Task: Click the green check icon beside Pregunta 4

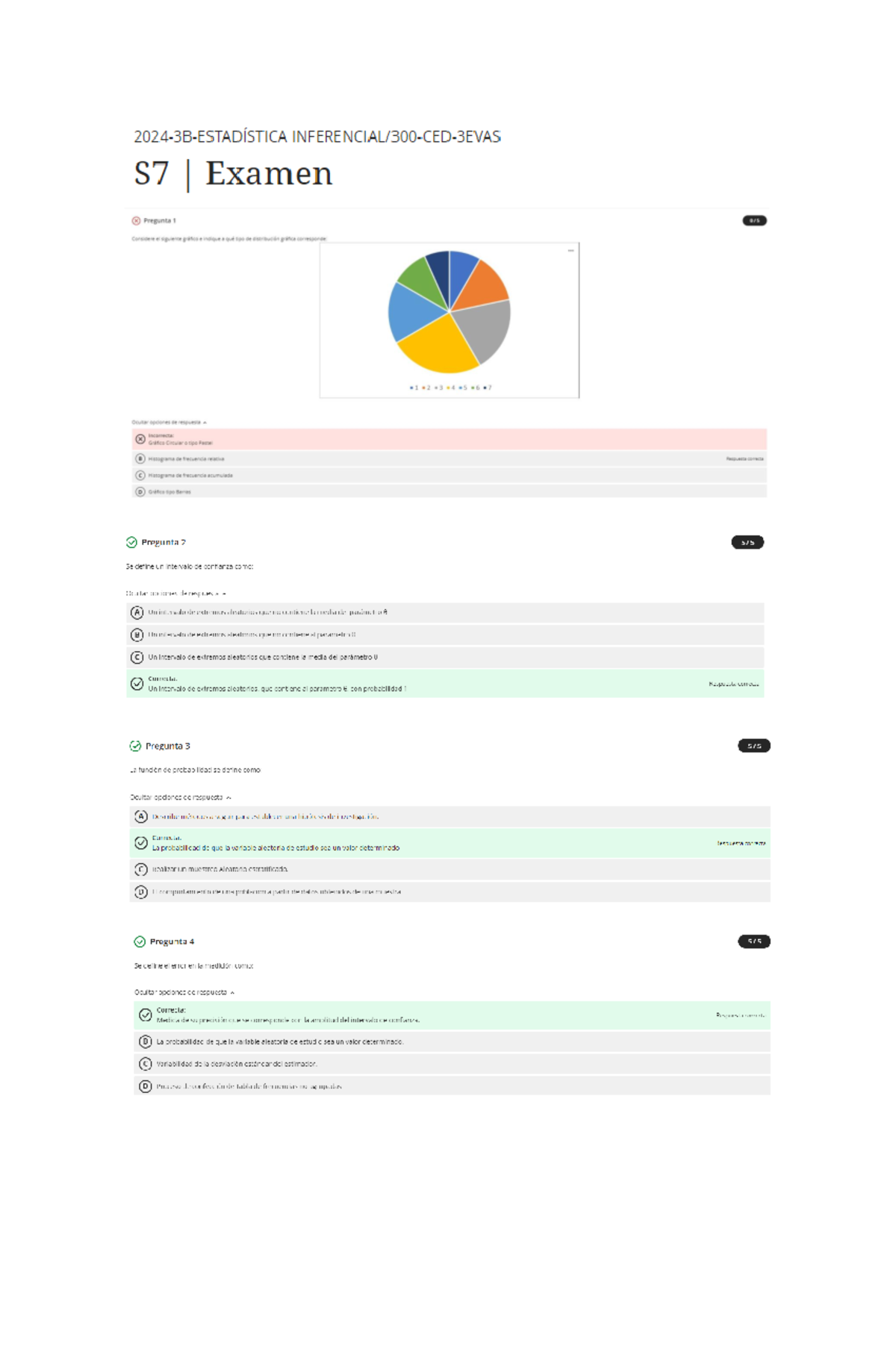Action: tap(140, 941)
